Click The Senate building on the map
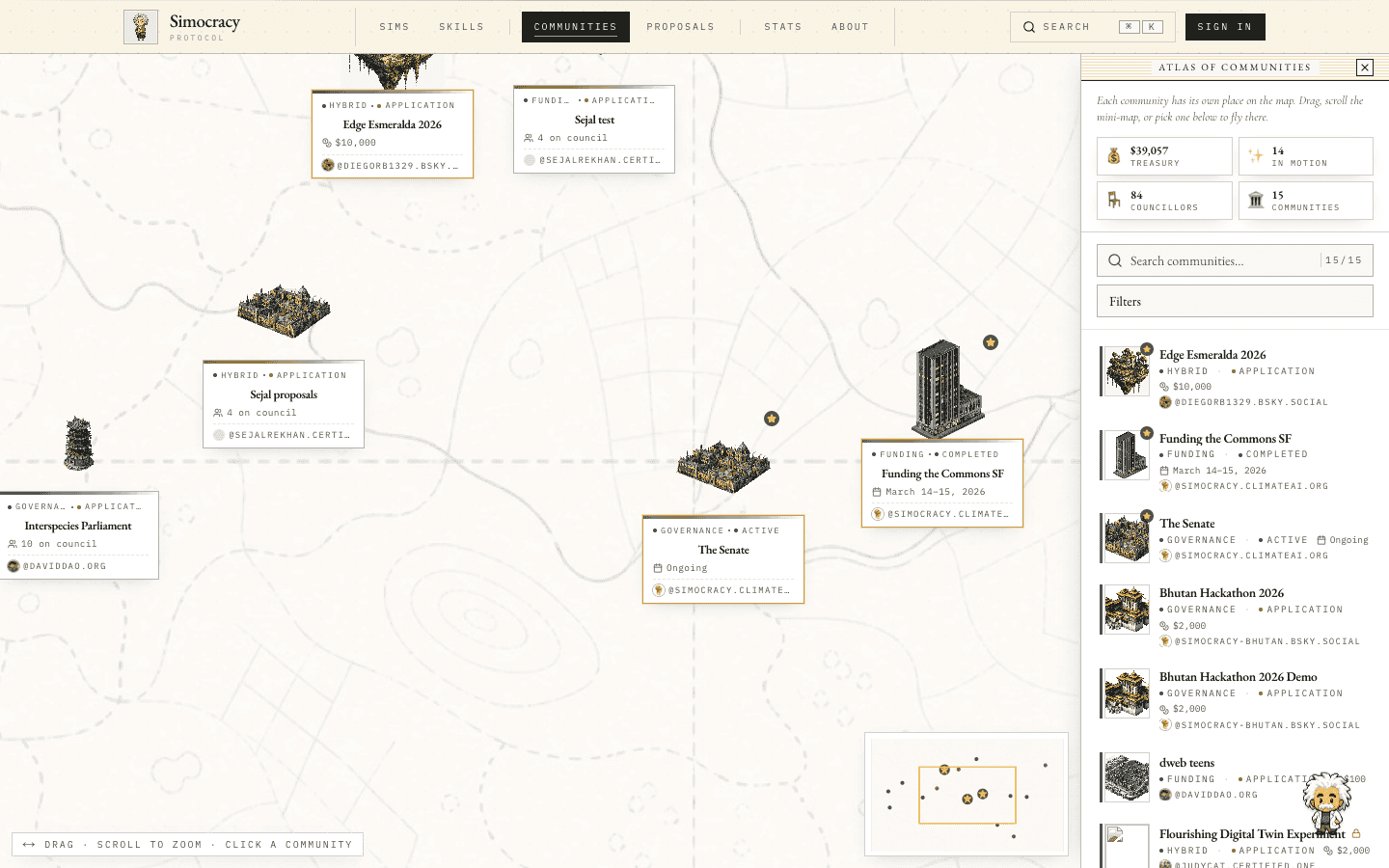 click(x=723, y=467)
